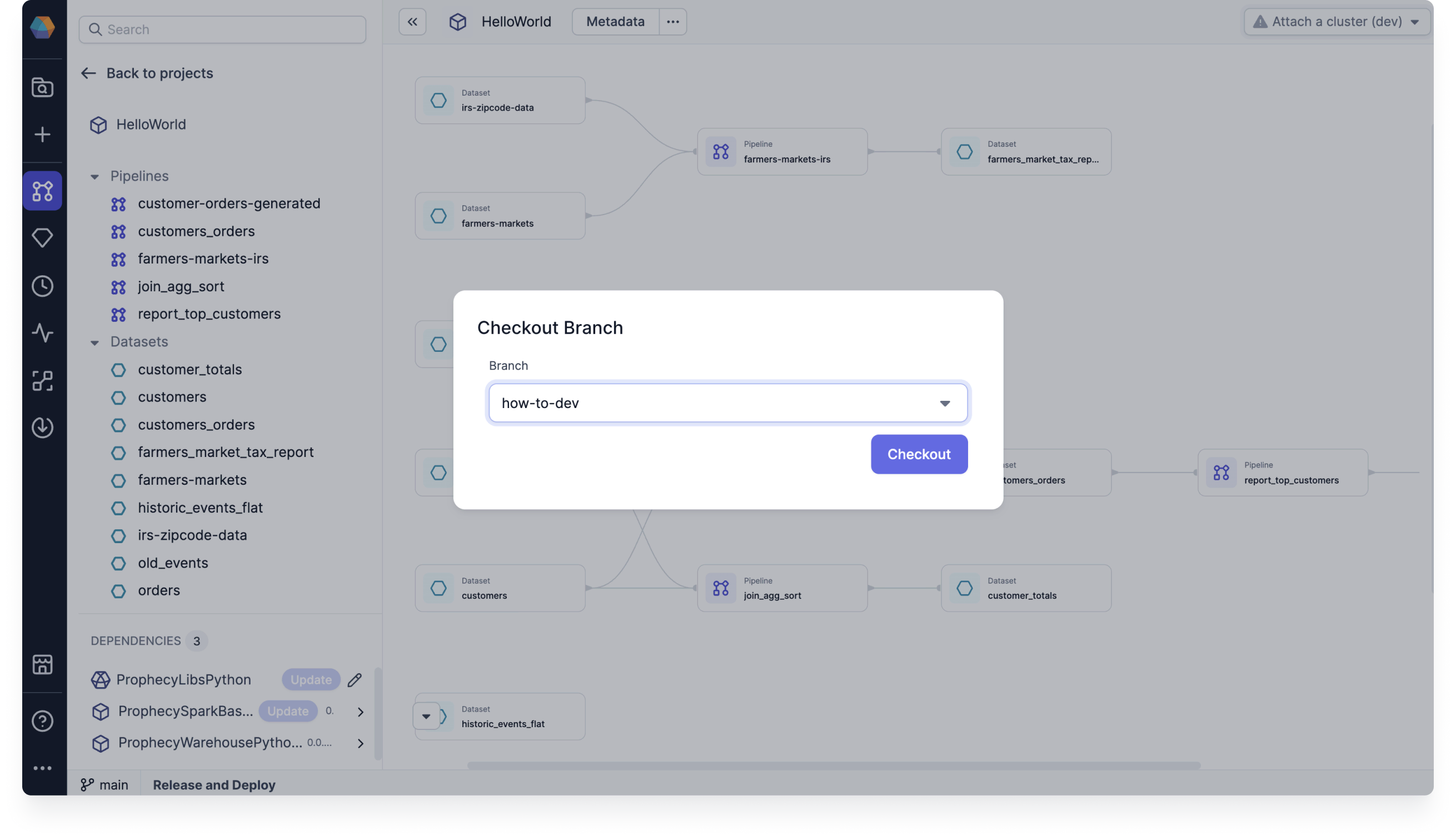Open the monitoring activity icon

pyautogui.click(x=42, y=333)
